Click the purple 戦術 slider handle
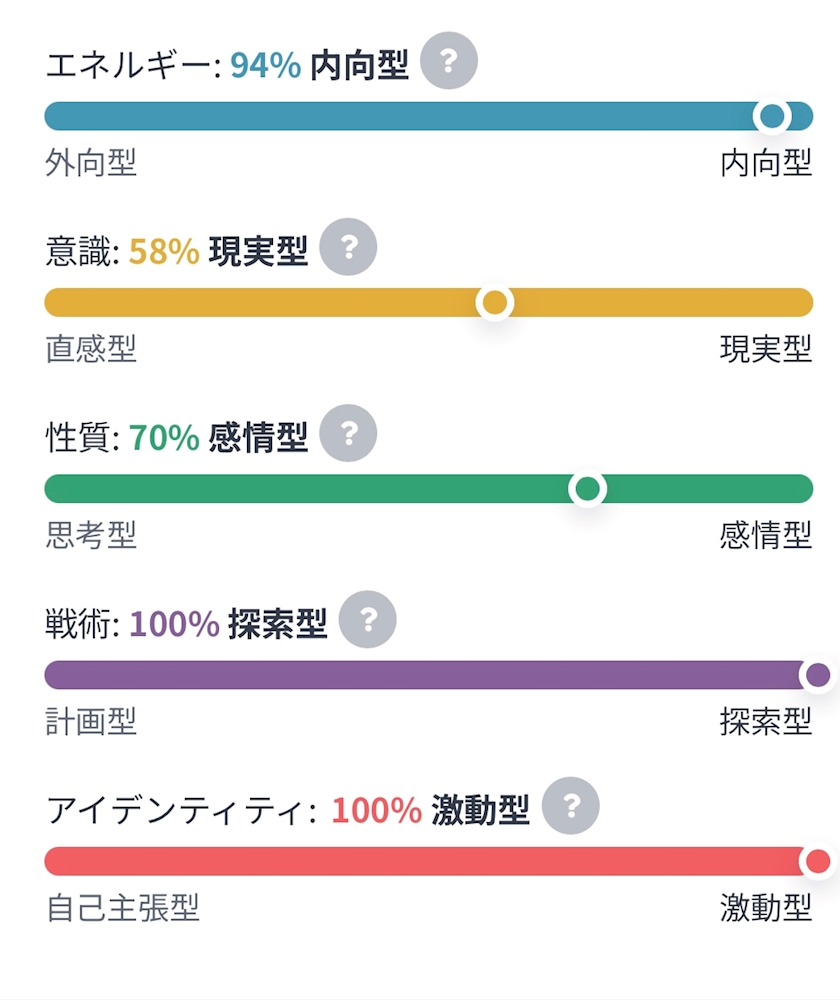Viewport: 840px width, 1000px height. point(818,675)
